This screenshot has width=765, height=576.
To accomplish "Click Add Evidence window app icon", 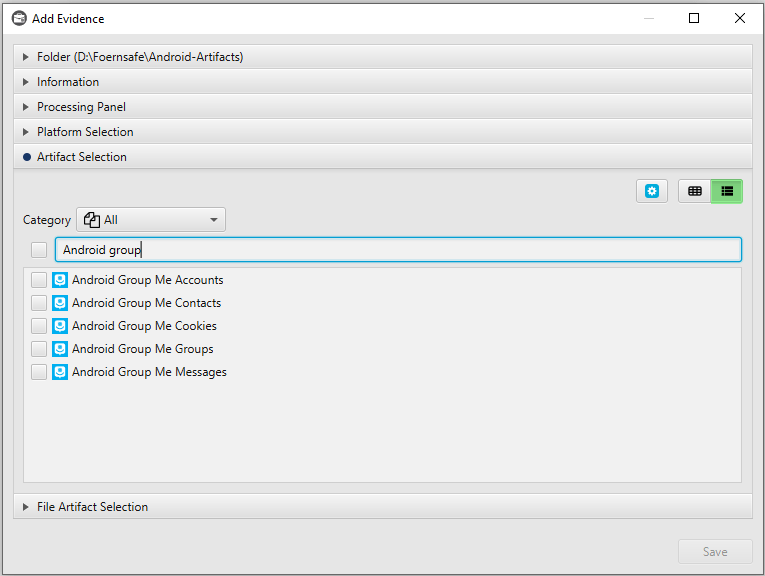I will [x=19, y=19].
